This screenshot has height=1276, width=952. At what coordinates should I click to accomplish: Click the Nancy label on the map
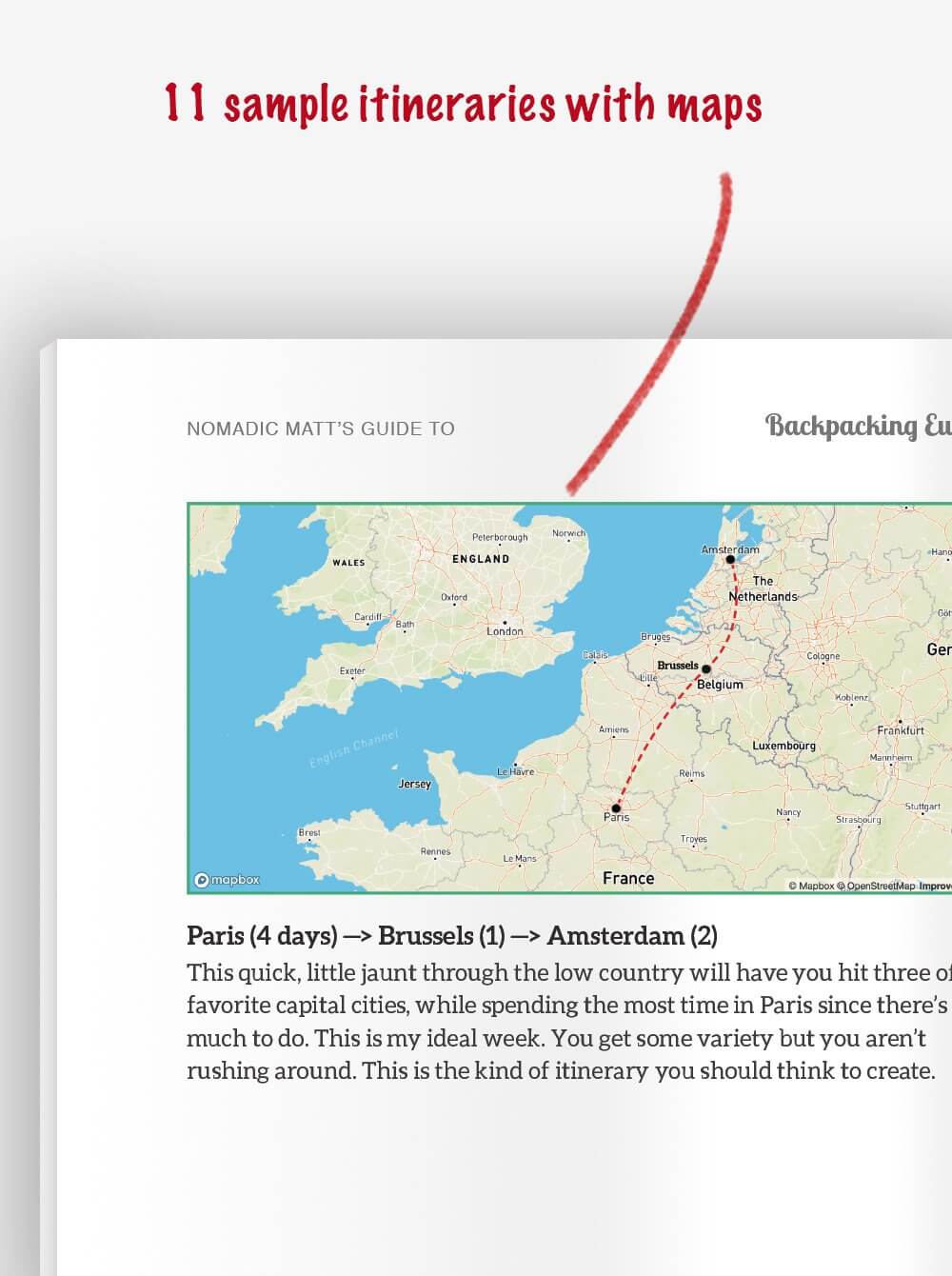click(788, 812)
